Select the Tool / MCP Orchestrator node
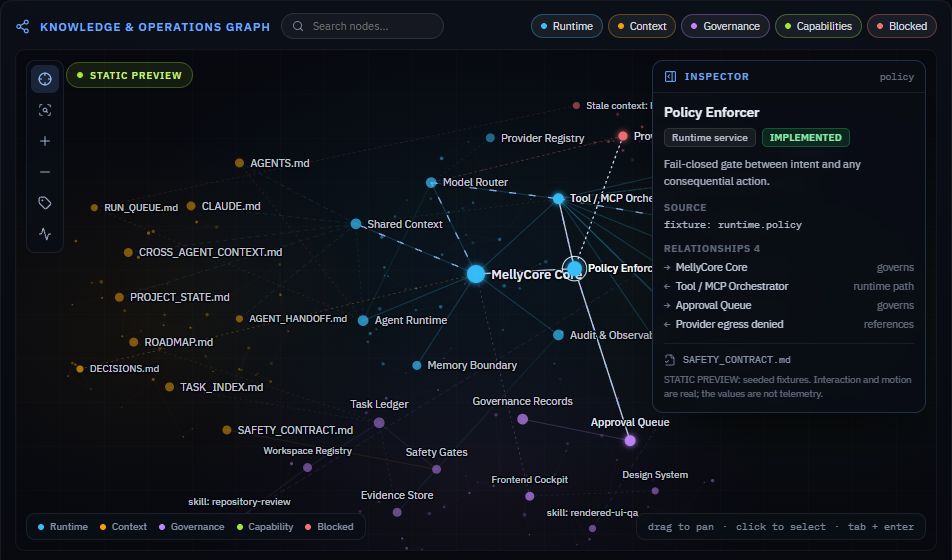This screenshot has height=560, width=952. click(x=558, y=199)
